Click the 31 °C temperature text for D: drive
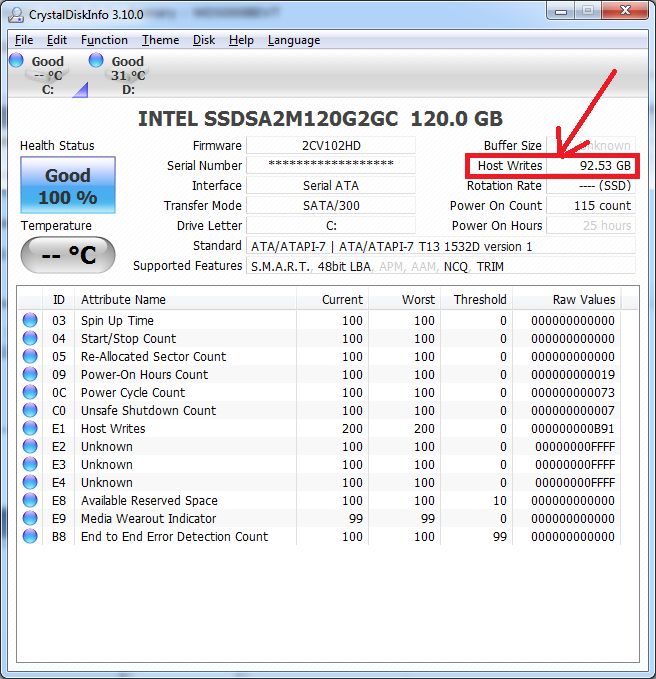The width and height of the screenshot is (656, 679). [x=128, y=76]
